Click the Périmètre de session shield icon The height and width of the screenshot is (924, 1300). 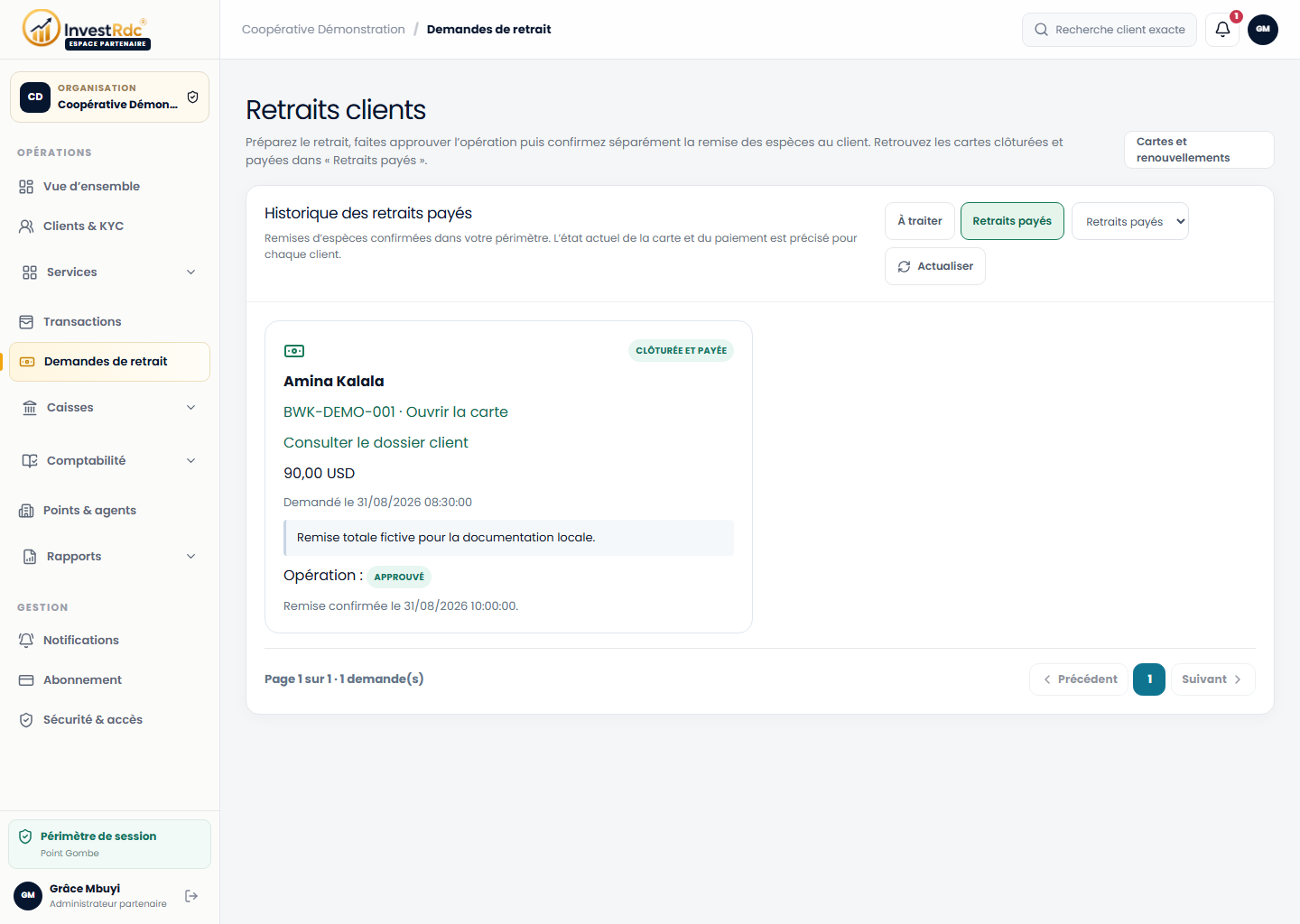pyautogui.click(x=25, y=836)
